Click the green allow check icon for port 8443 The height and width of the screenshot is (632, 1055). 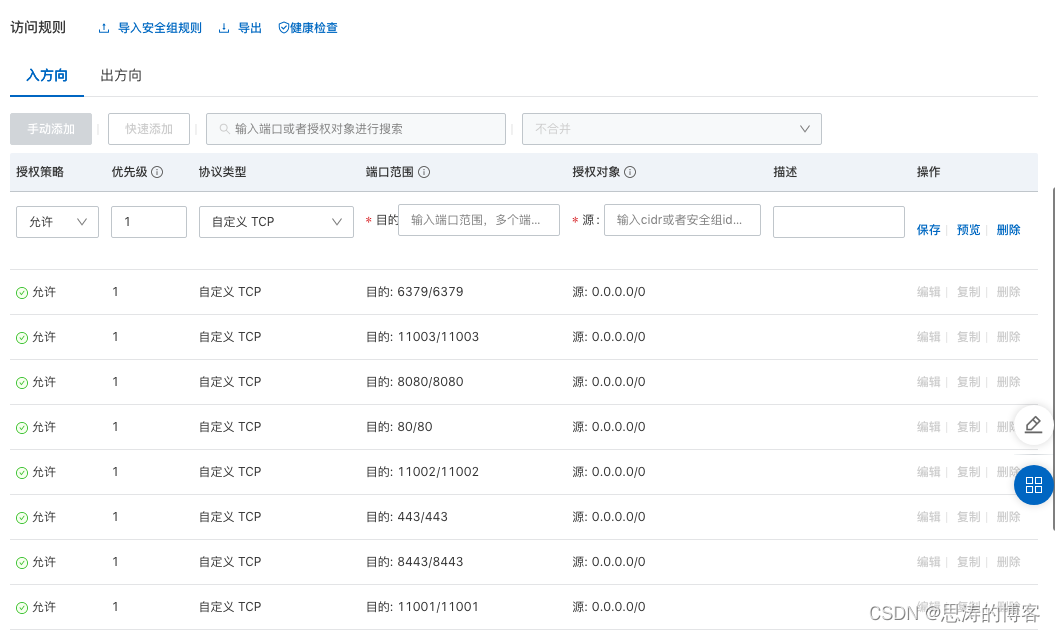click(22, 563)
